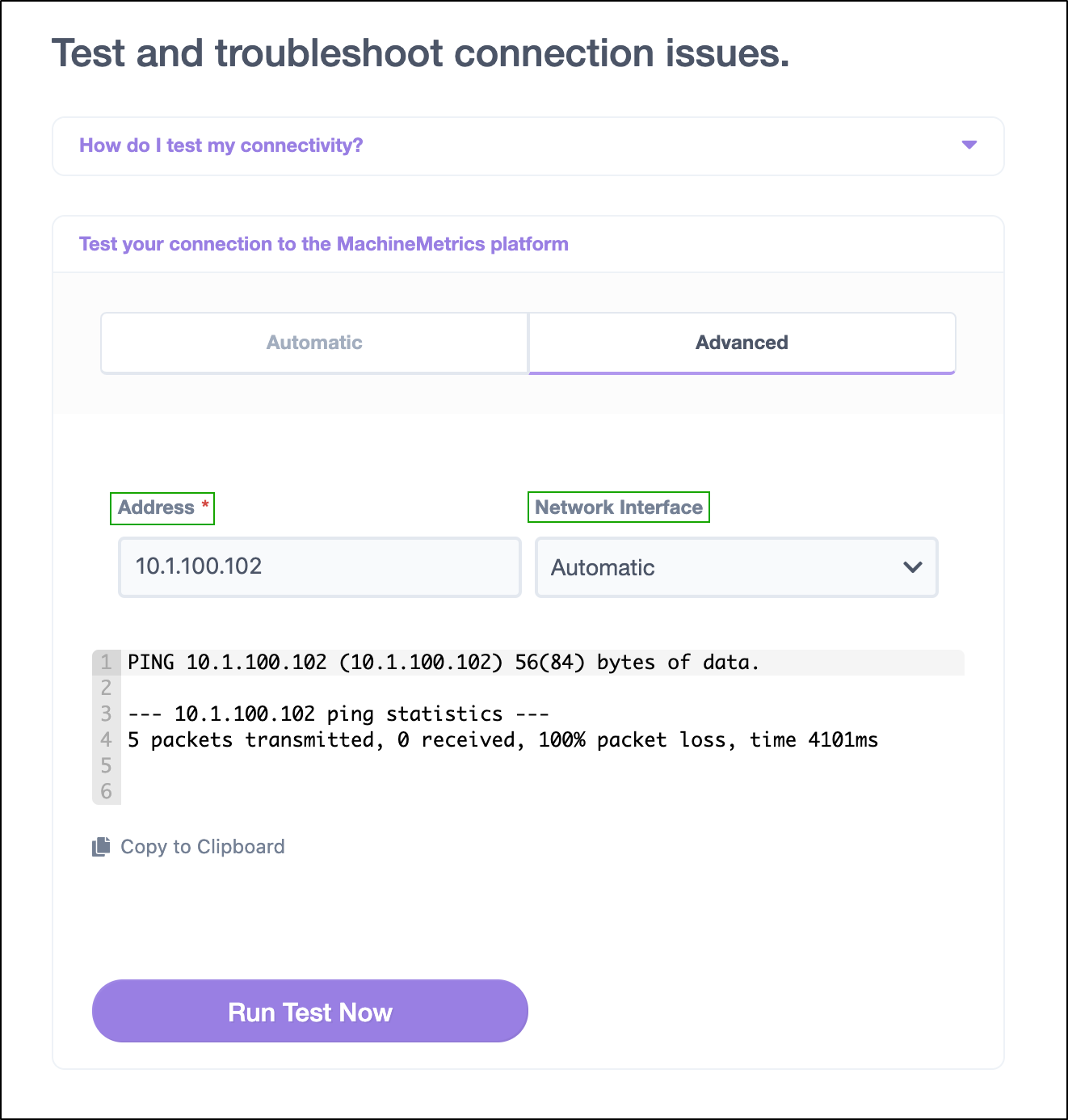Select the Advanced tab
The height and width of the screenshot is (1120, 1068).
742,343
